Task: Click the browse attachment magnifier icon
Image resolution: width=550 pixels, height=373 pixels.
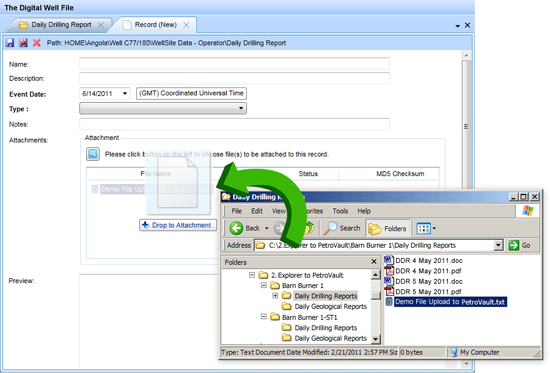Action: (x=93, y=154)
